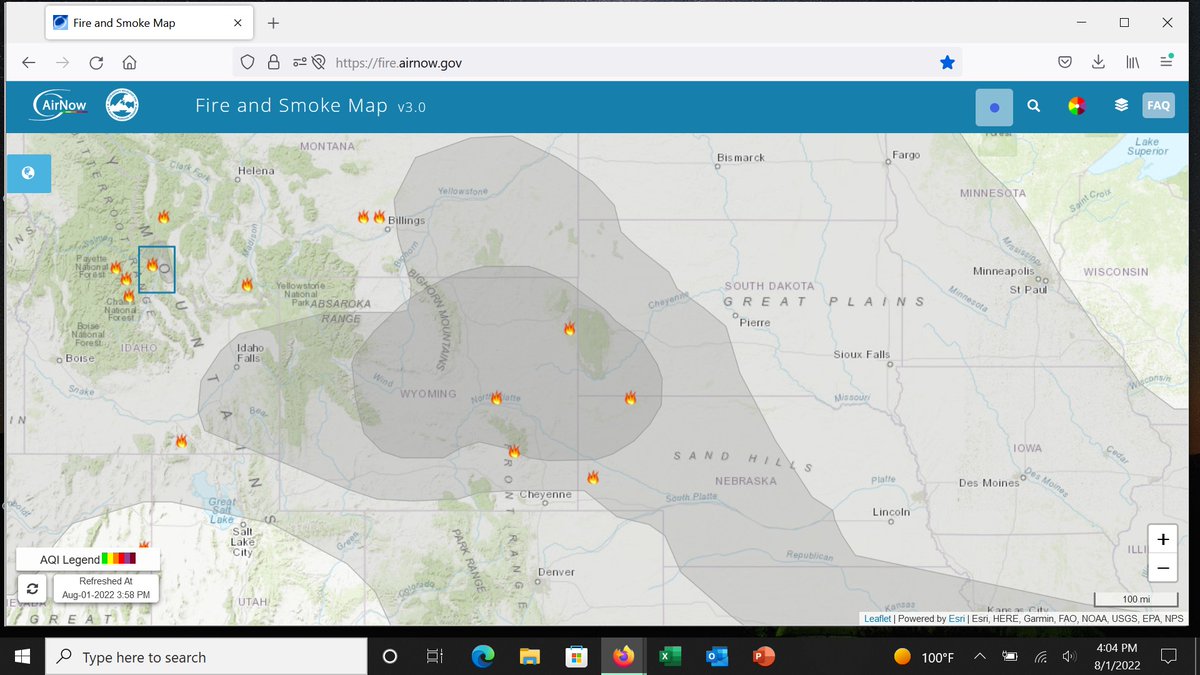Click the fire icon inside blue square
This screenshot has height=675, width=1200.
pos(153,265)
